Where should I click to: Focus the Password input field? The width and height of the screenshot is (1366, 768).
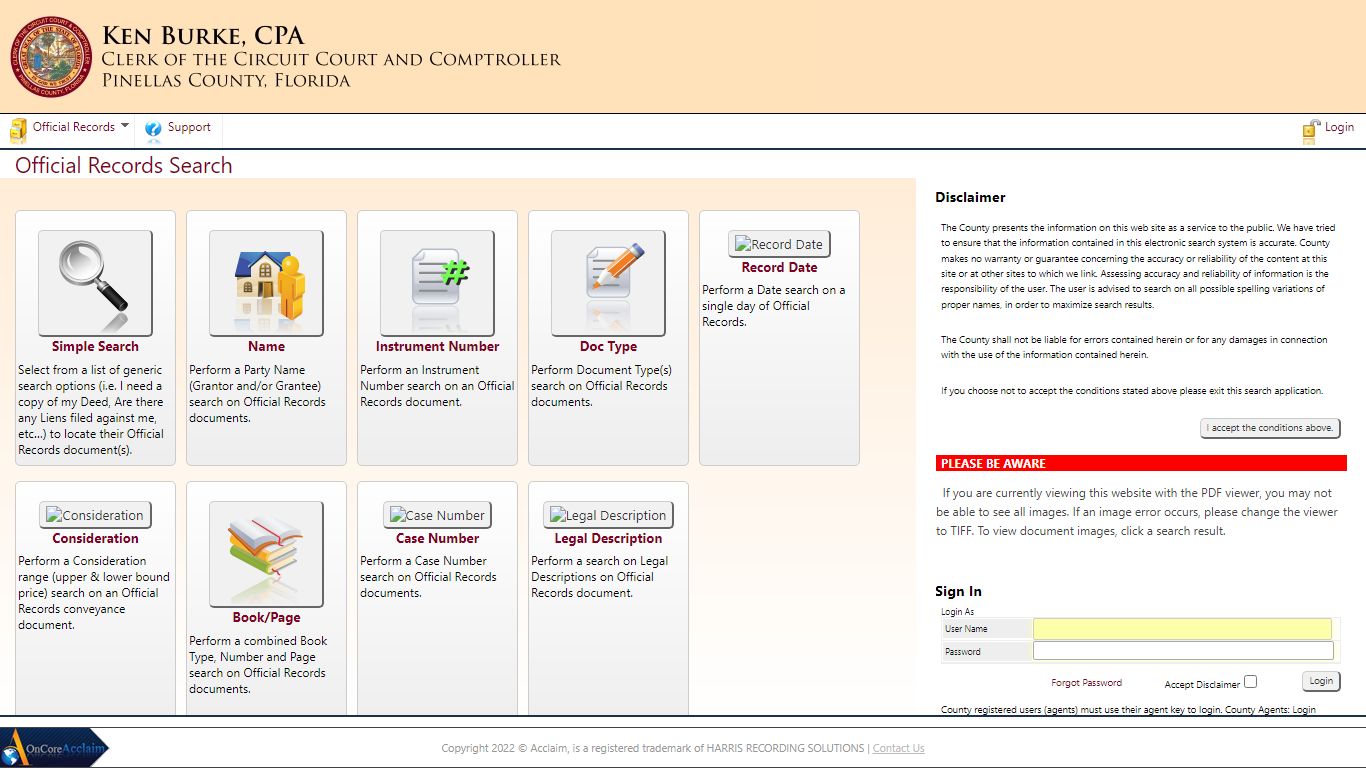click(x=1183, y=651)
